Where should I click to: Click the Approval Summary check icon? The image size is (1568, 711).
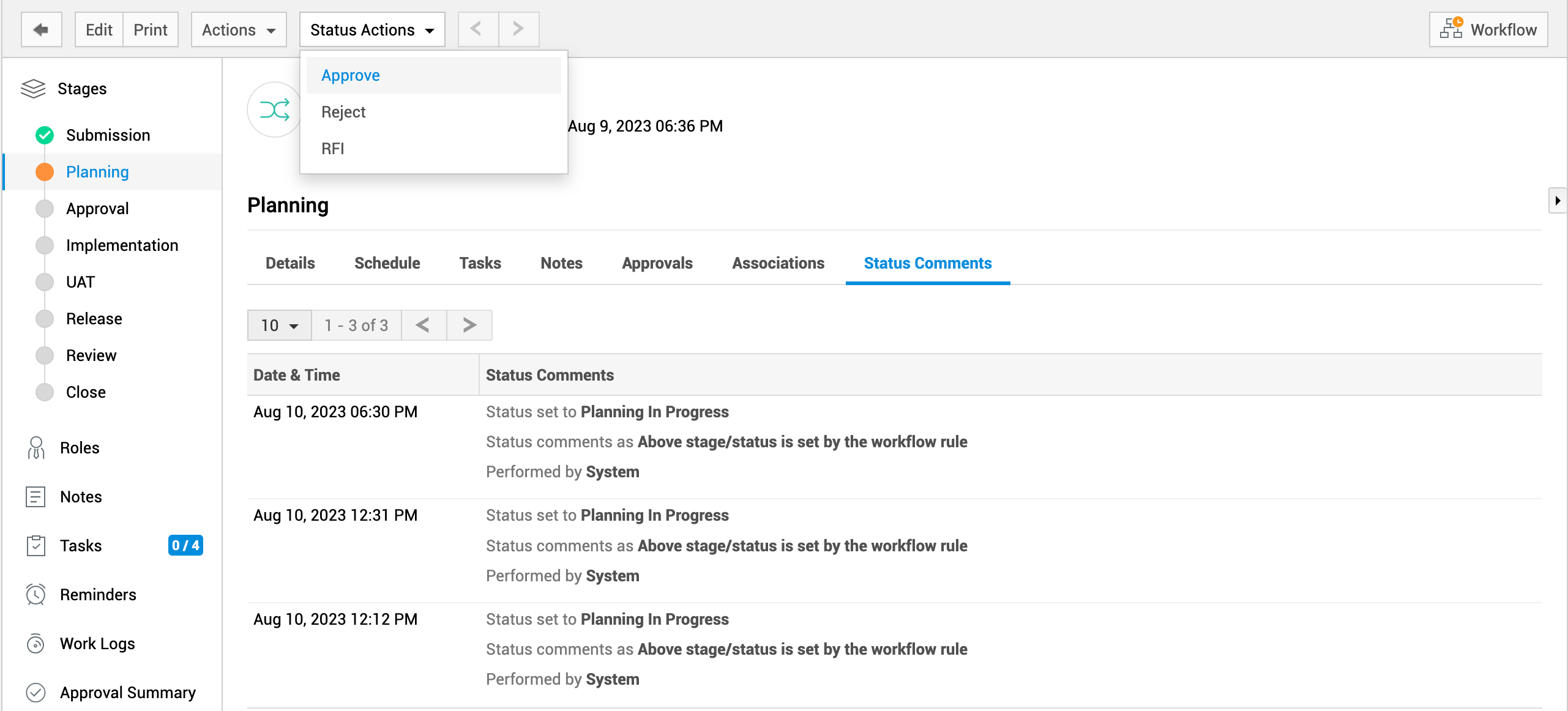point(36,693)
